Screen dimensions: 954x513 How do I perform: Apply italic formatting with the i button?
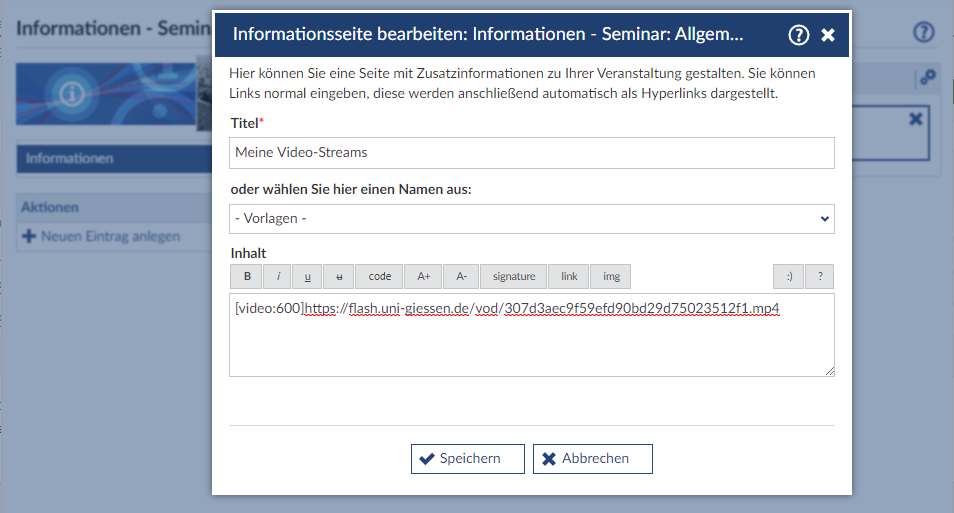point(277,277)
